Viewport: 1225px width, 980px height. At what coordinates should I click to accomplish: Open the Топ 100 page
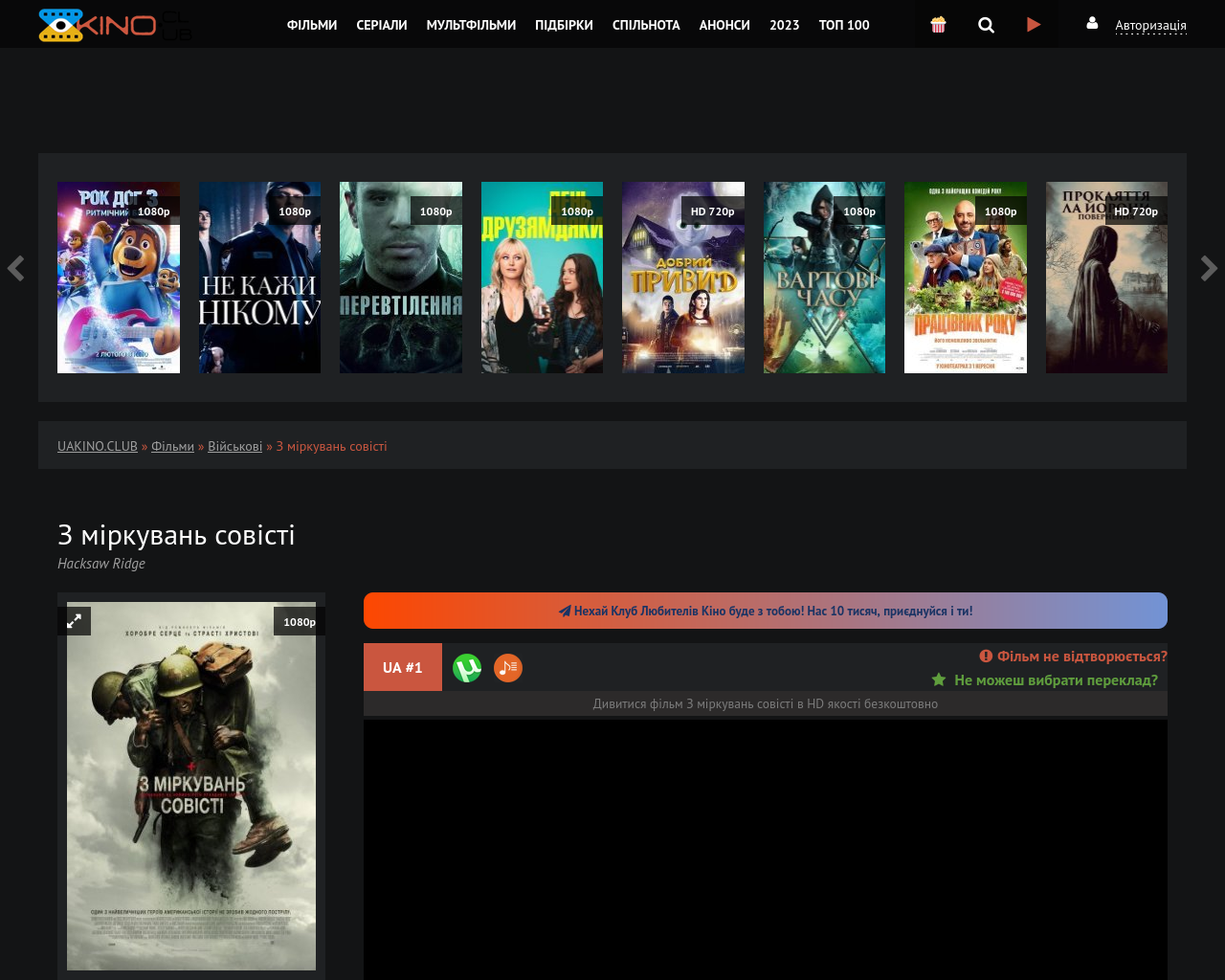844,25
